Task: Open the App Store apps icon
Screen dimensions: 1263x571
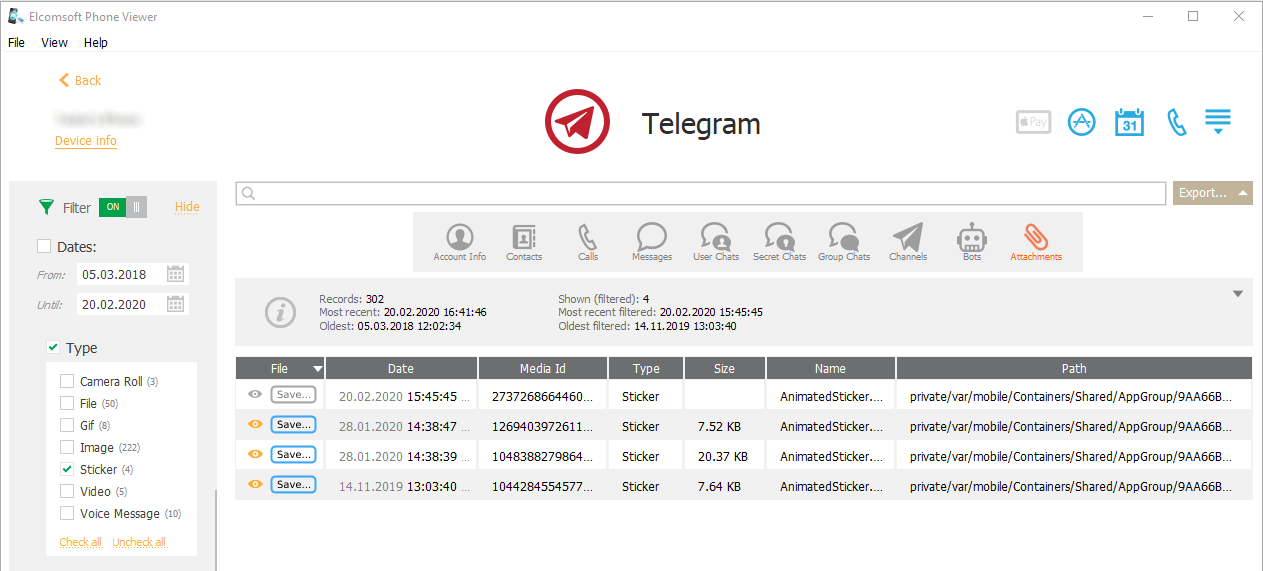Action: [1082, 122]
